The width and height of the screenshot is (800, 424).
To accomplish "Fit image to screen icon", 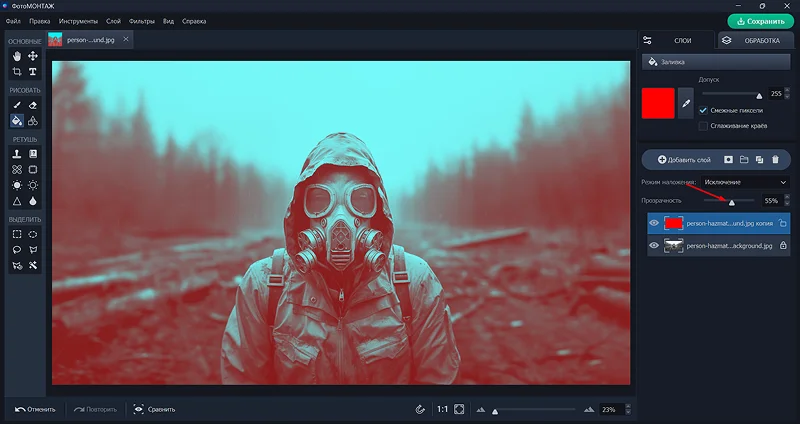I will coord(459,409).
